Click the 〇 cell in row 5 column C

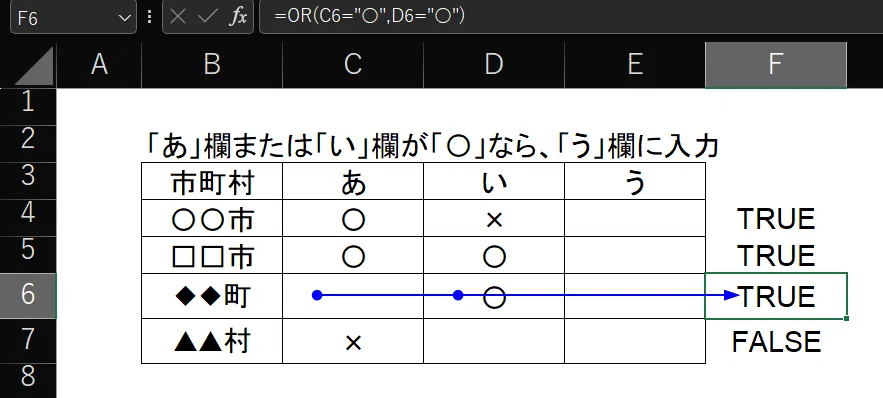pyautogui.click(x=353, y=256)
